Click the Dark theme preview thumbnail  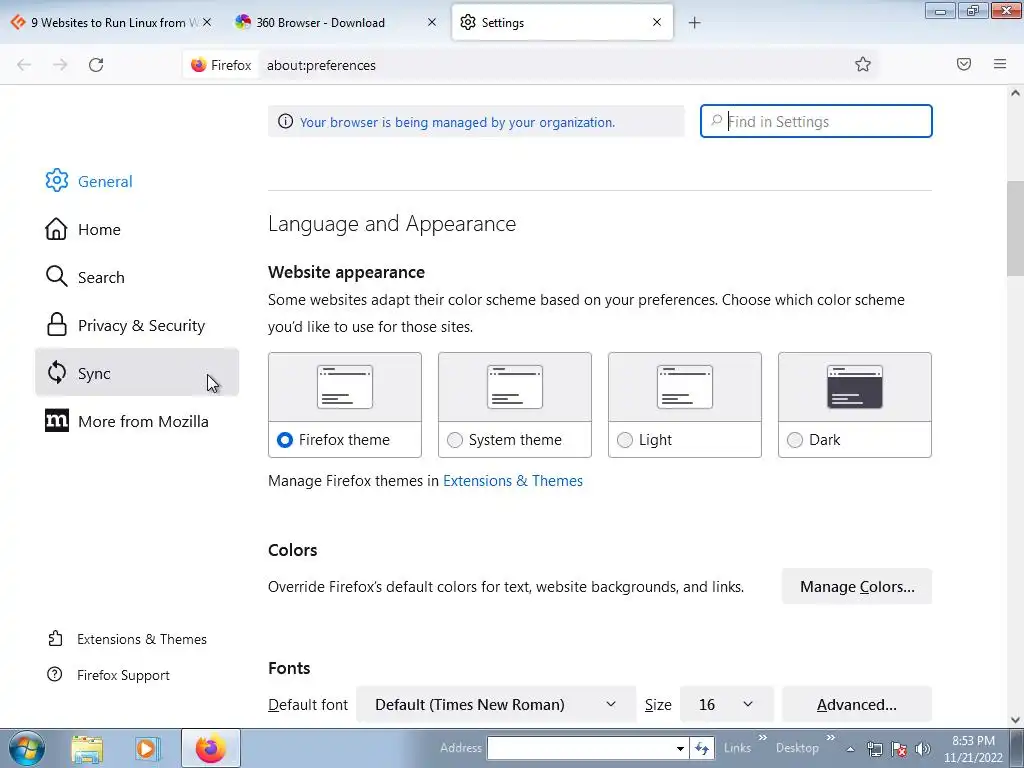pos(855,387)
